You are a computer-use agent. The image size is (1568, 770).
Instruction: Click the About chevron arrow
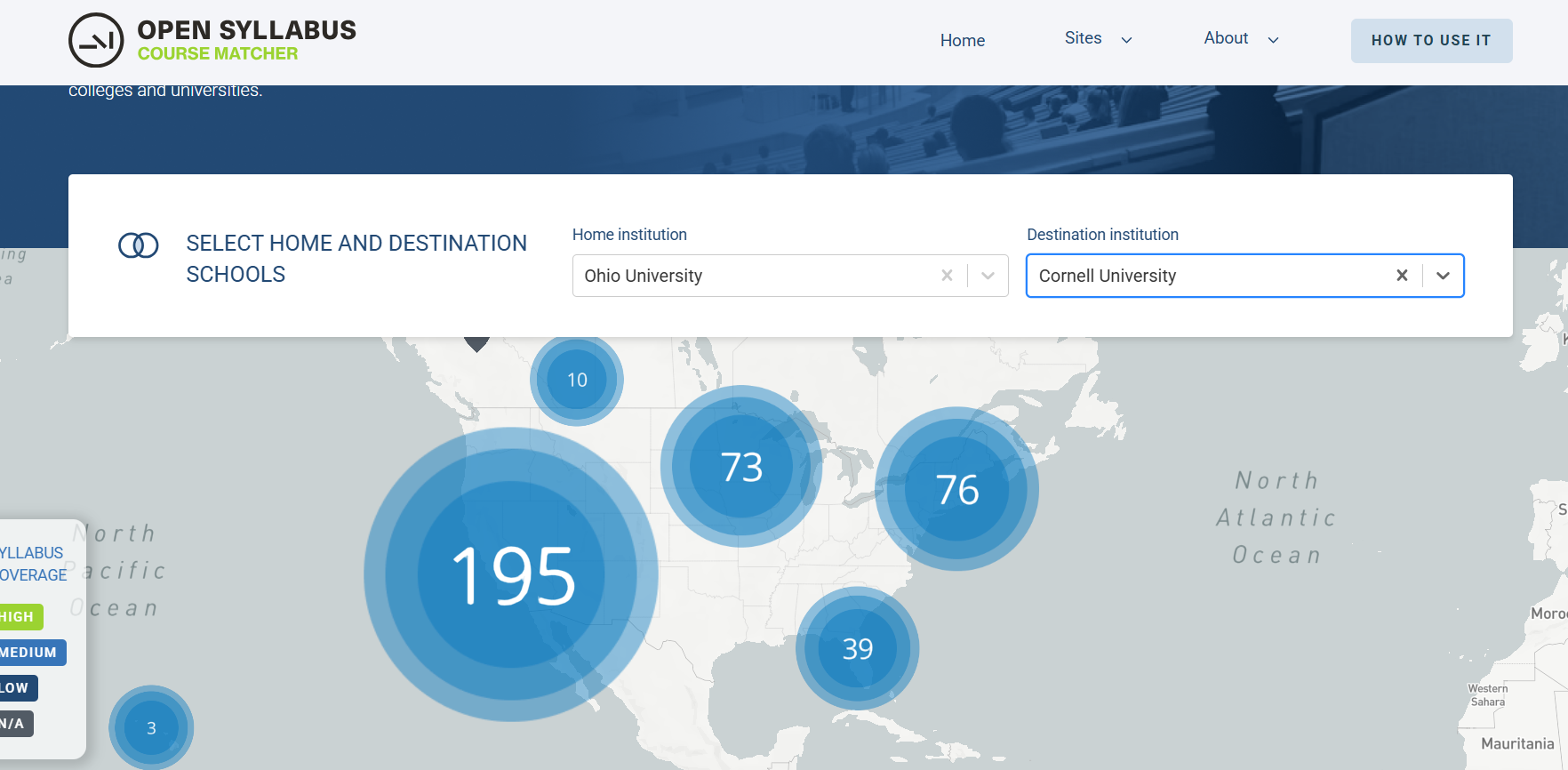pos(1273,40)
